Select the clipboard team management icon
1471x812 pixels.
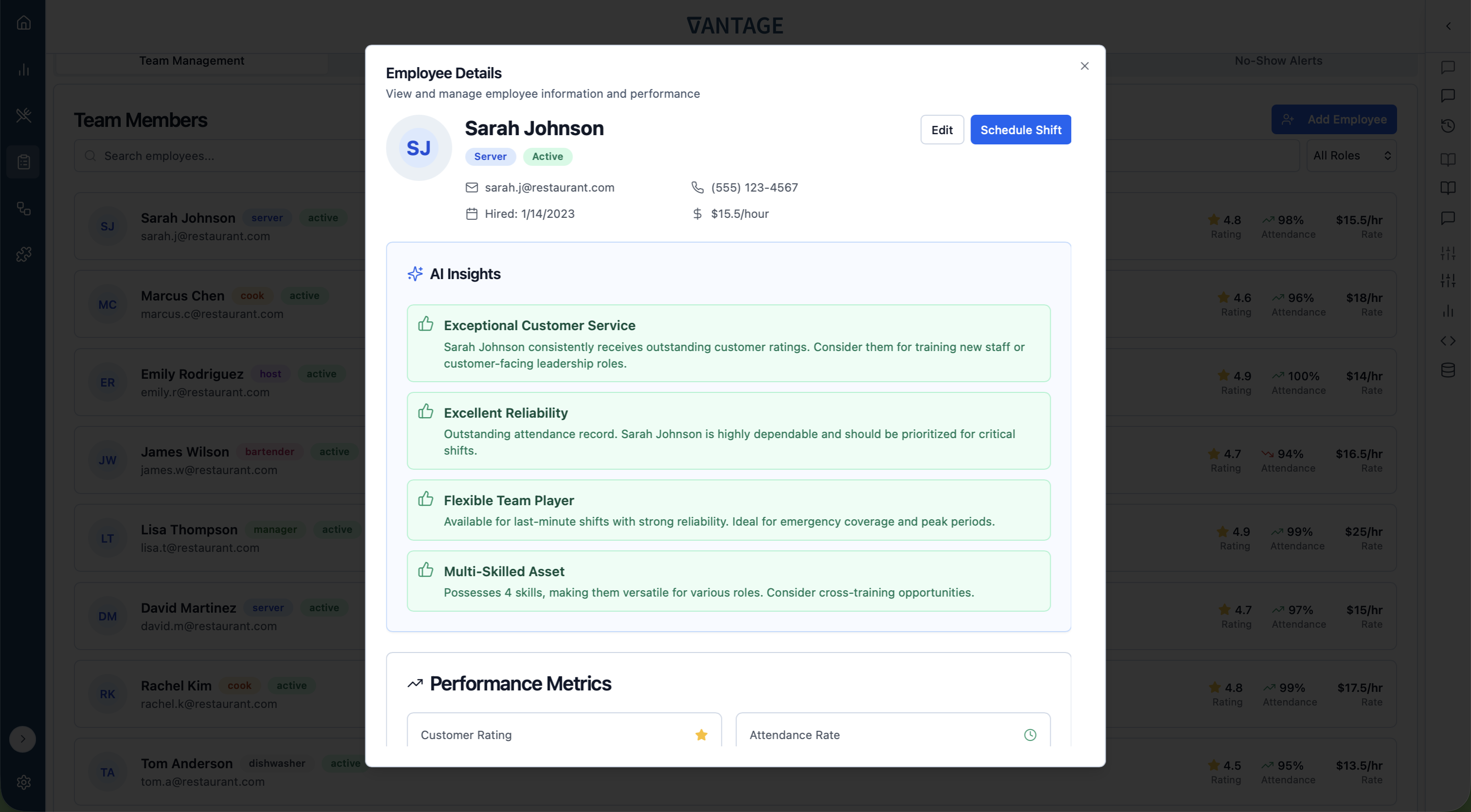23,161
